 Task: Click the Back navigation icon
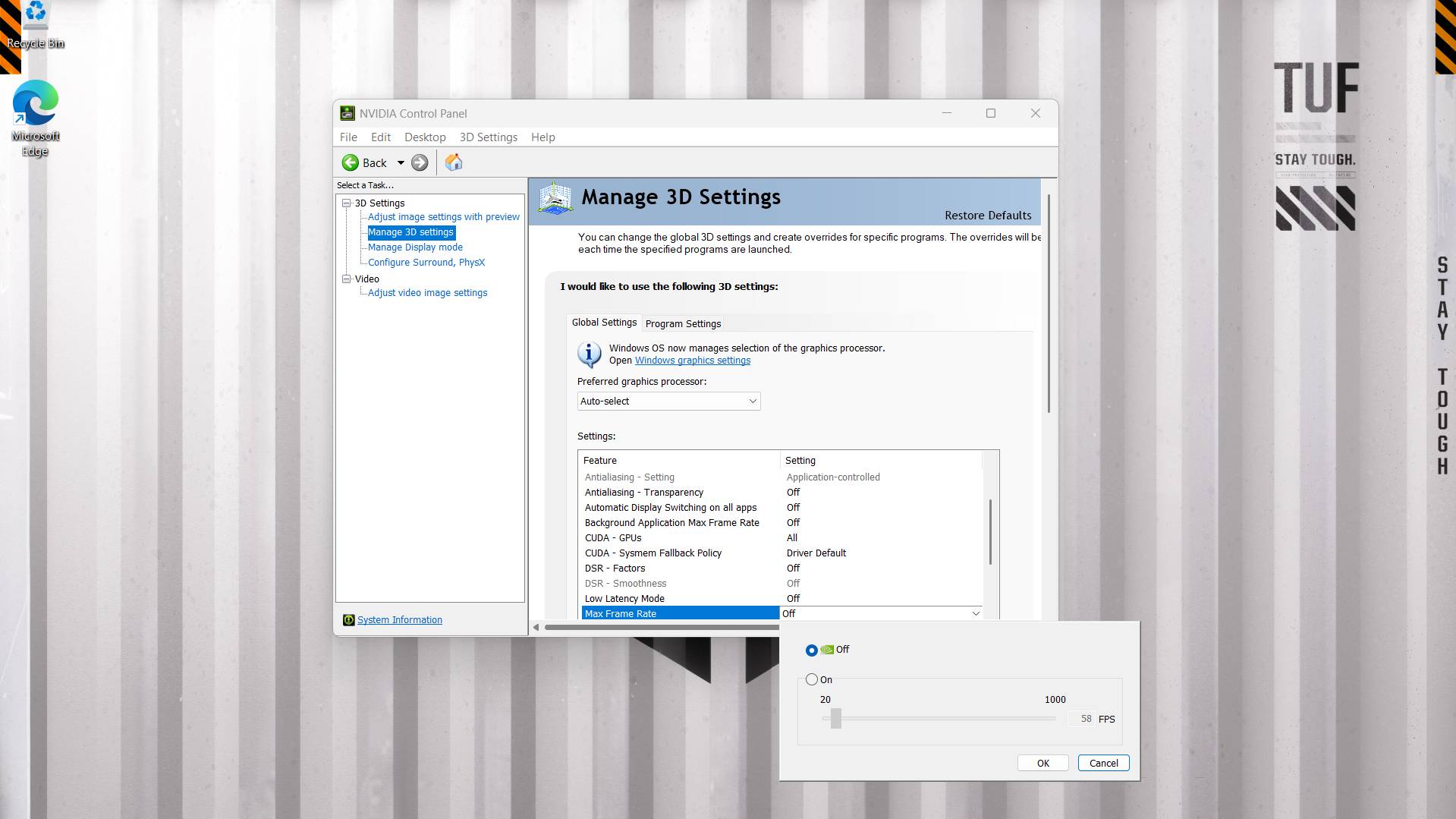pos(350,162)
